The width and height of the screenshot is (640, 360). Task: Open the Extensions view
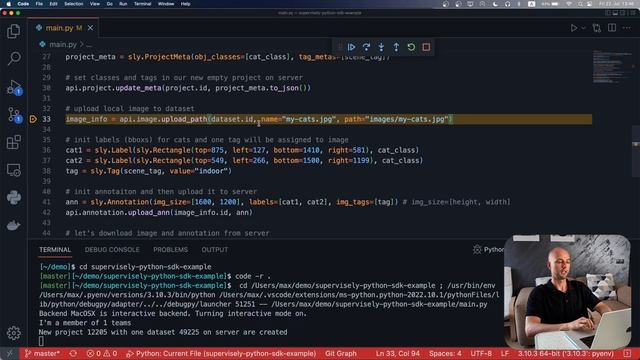[13, 142]
